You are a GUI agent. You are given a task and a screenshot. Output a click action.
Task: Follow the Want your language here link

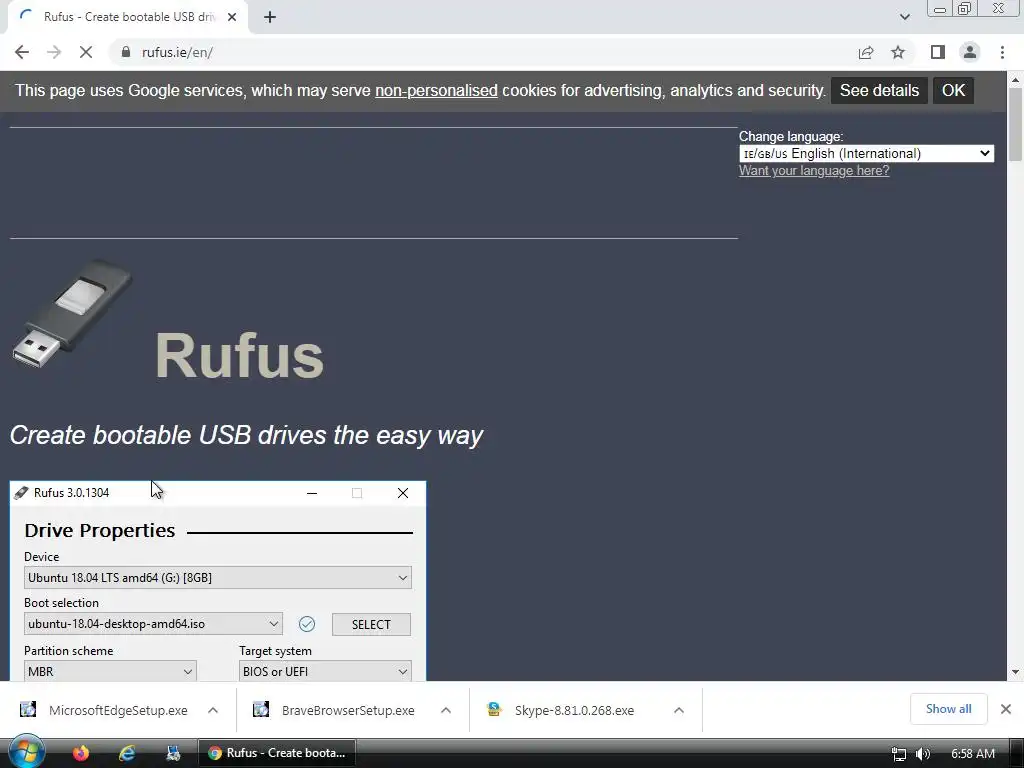click(x=814, y=170)
